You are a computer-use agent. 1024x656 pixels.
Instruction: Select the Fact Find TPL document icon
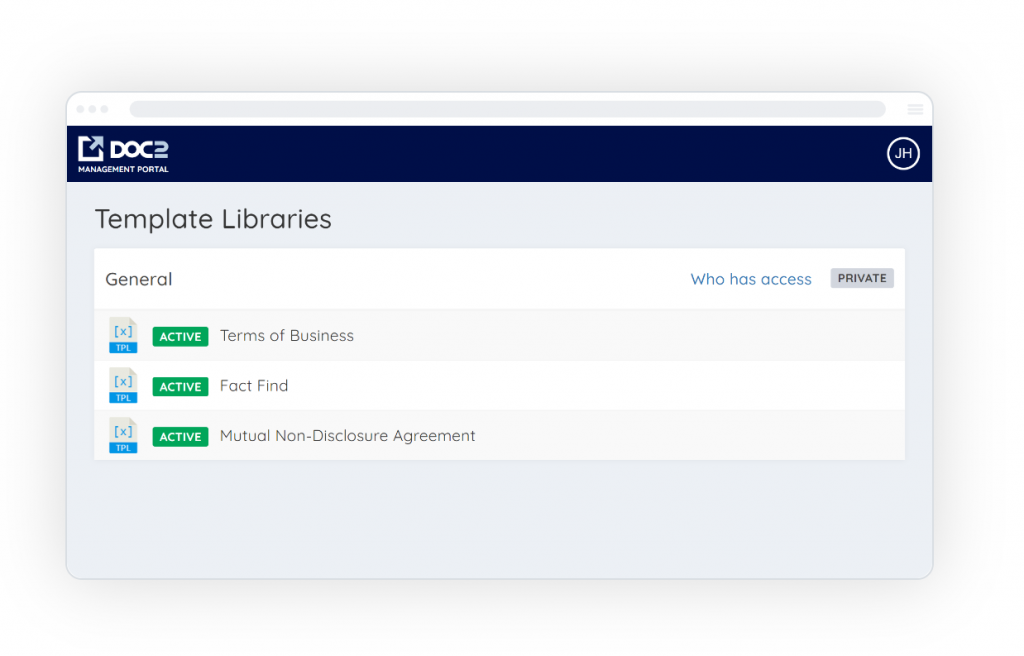122,386
